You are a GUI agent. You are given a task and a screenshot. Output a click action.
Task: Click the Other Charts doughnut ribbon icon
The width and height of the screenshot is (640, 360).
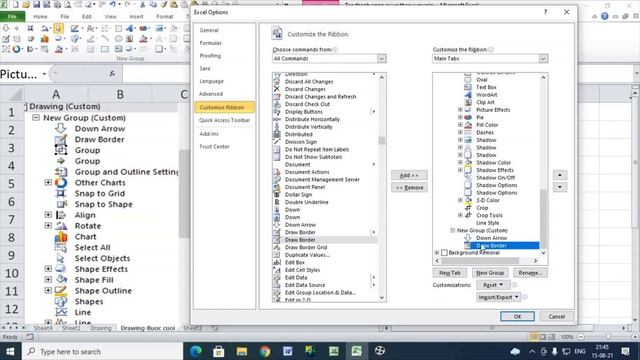pyautogui.click(x=16, y=49)
